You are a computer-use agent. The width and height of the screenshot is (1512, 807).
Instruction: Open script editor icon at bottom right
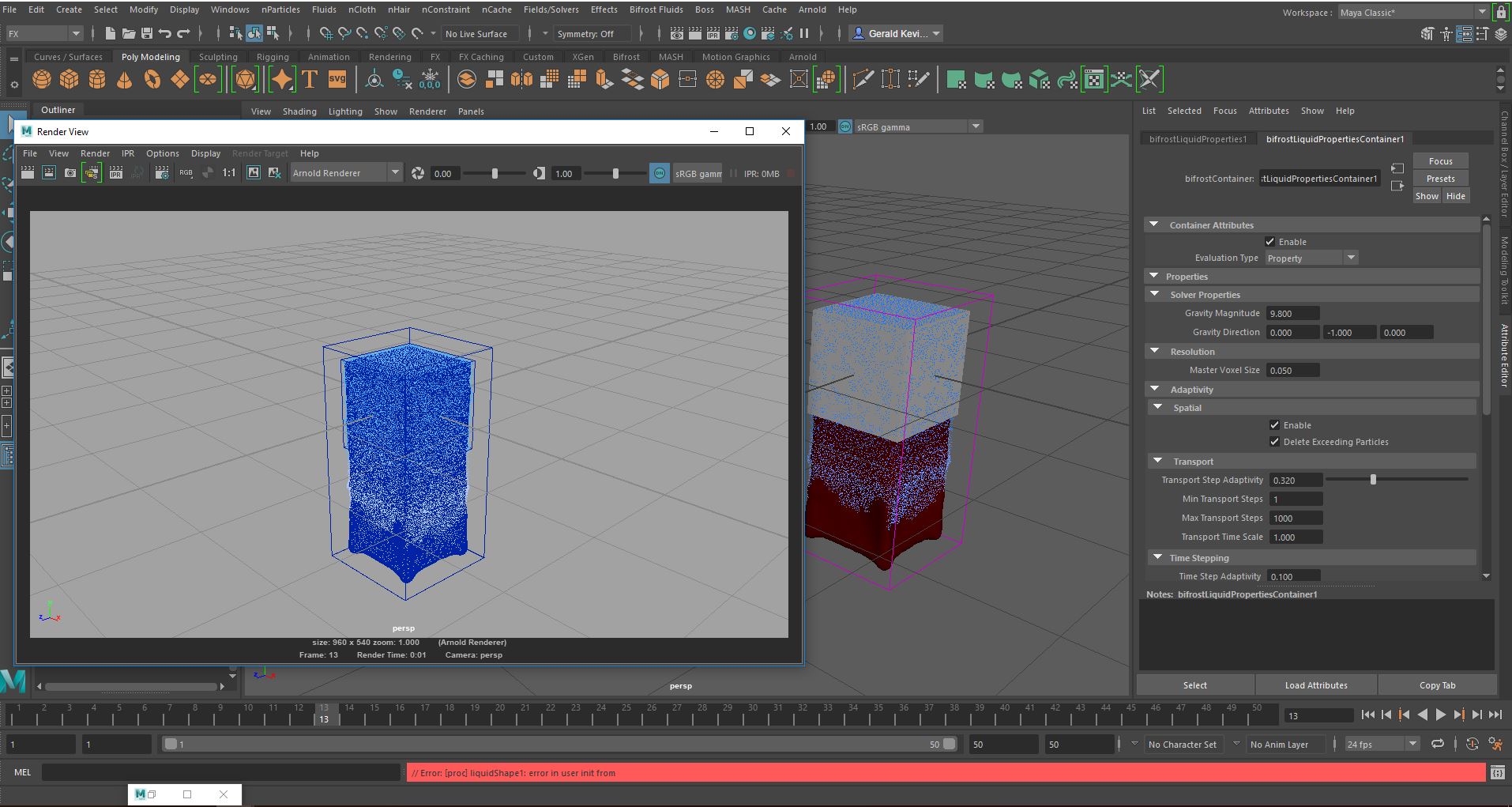click(1497, 773)
